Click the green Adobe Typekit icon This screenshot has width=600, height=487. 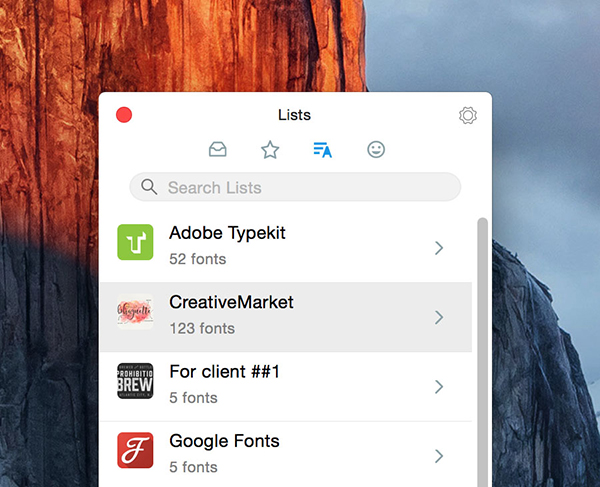[135, 242]
